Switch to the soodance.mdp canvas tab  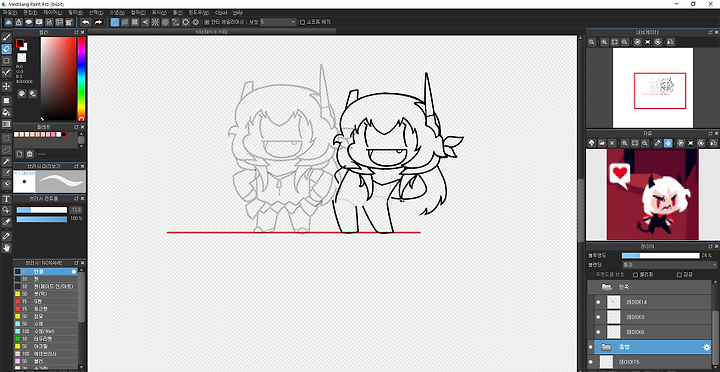click(x=212, y=32)
